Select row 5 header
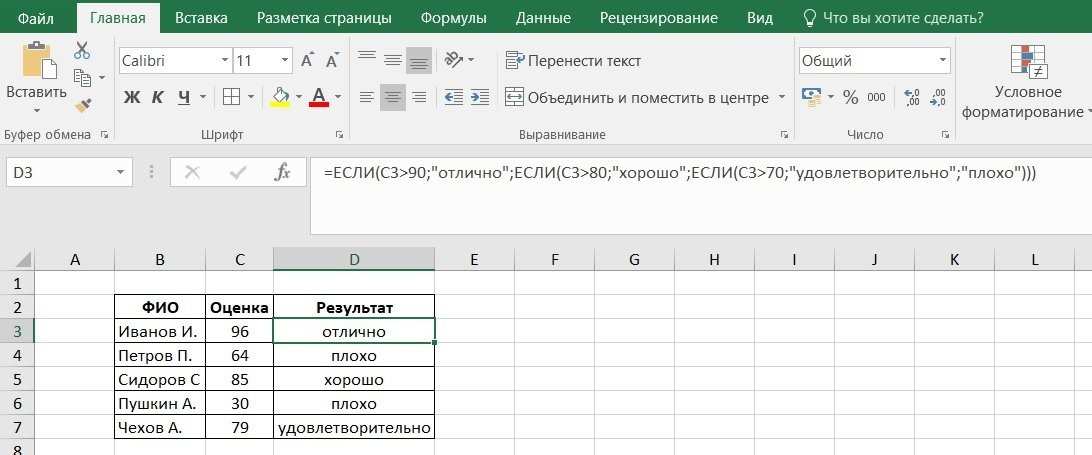Screen dimensions: 1092x455 17,380
